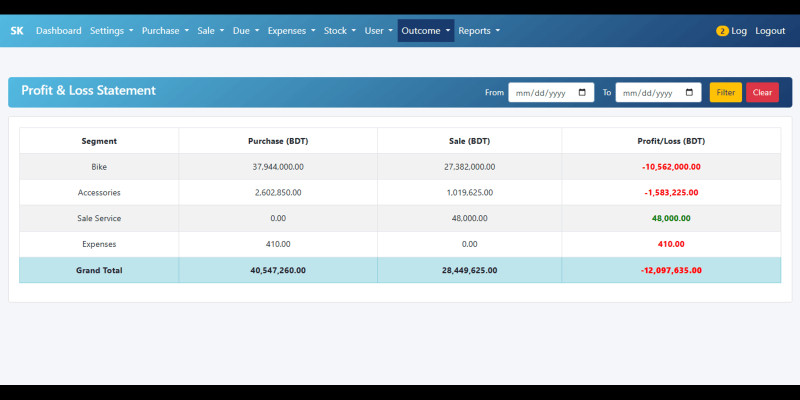The height and width of the screenshot is (400, 800).
Task: Expand the Sale menu
Action: click(x=210, y=31)
